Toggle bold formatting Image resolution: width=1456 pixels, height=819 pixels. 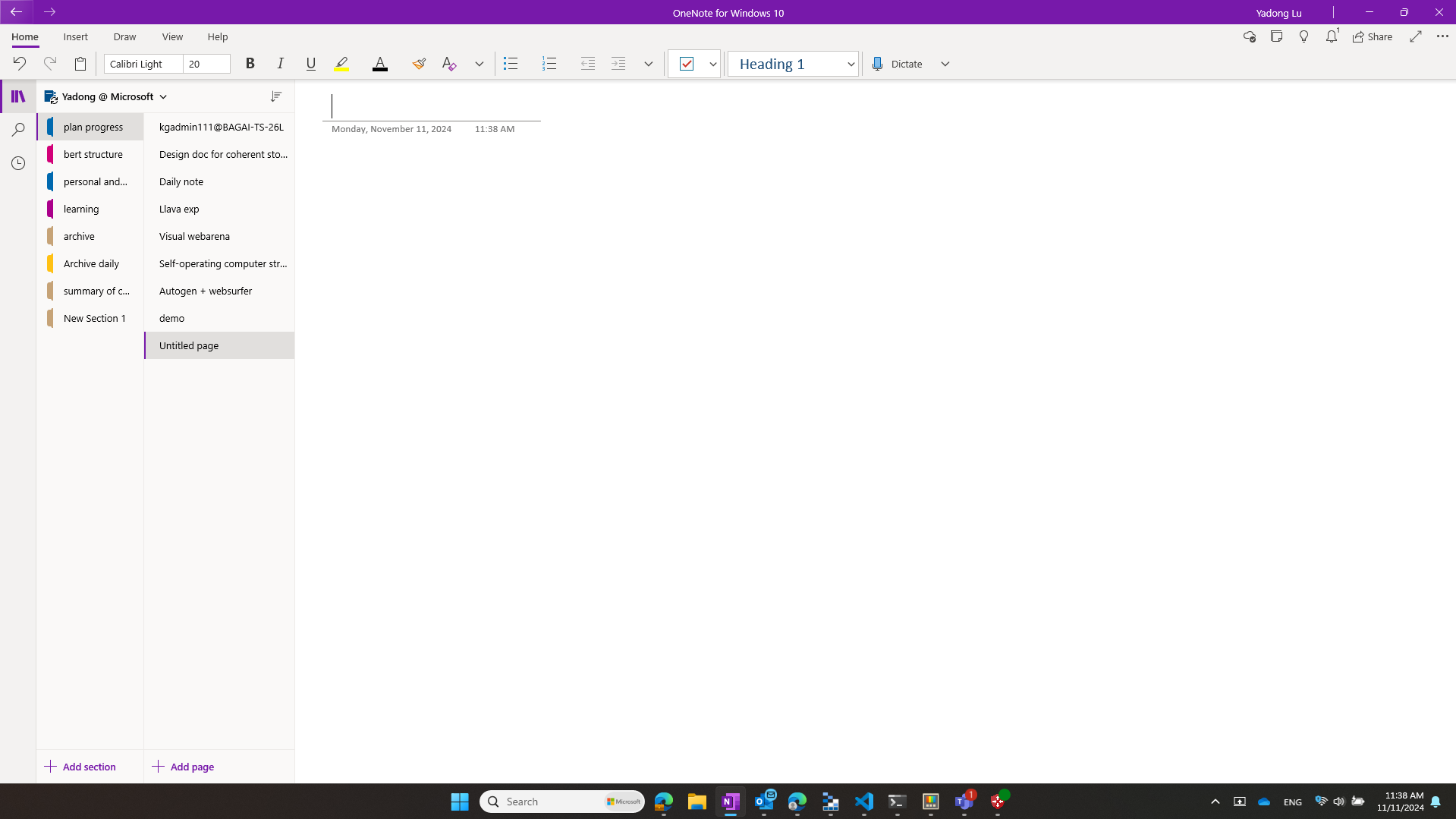click(250, 64)
